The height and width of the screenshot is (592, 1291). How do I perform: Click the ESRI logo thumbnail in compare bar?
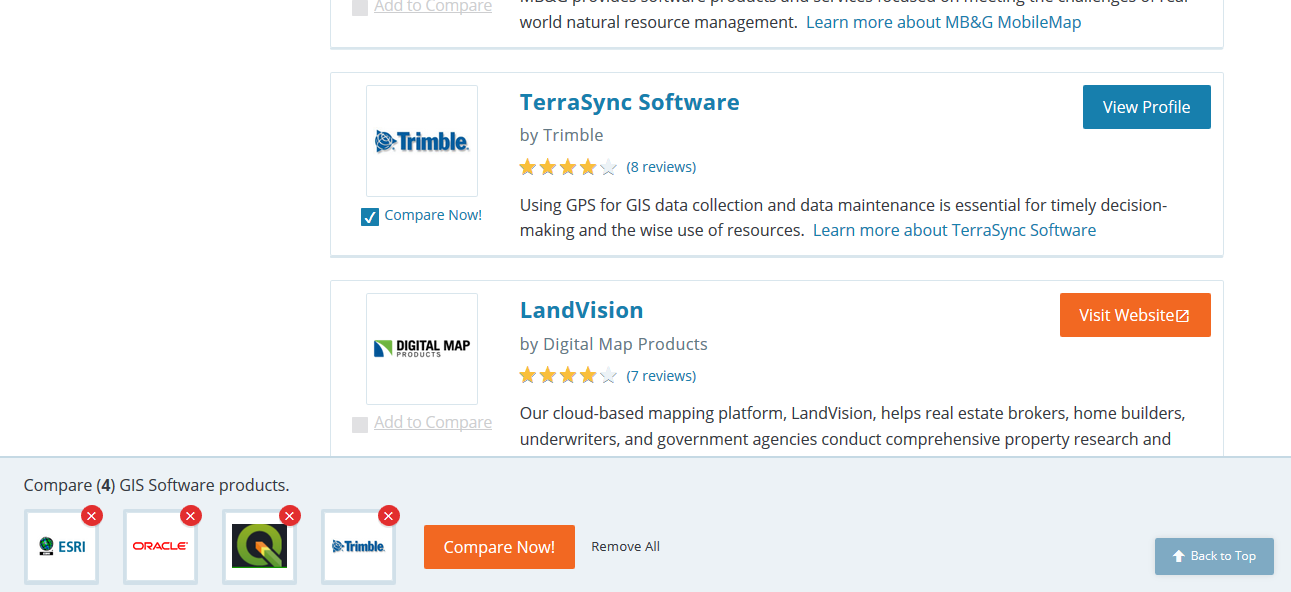pos(61,547)
